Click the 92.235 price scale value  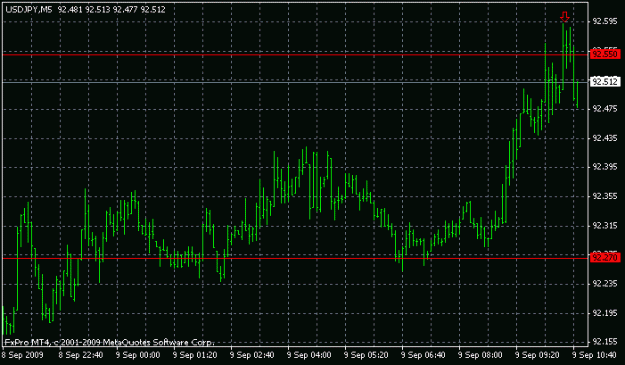(605, 284)
